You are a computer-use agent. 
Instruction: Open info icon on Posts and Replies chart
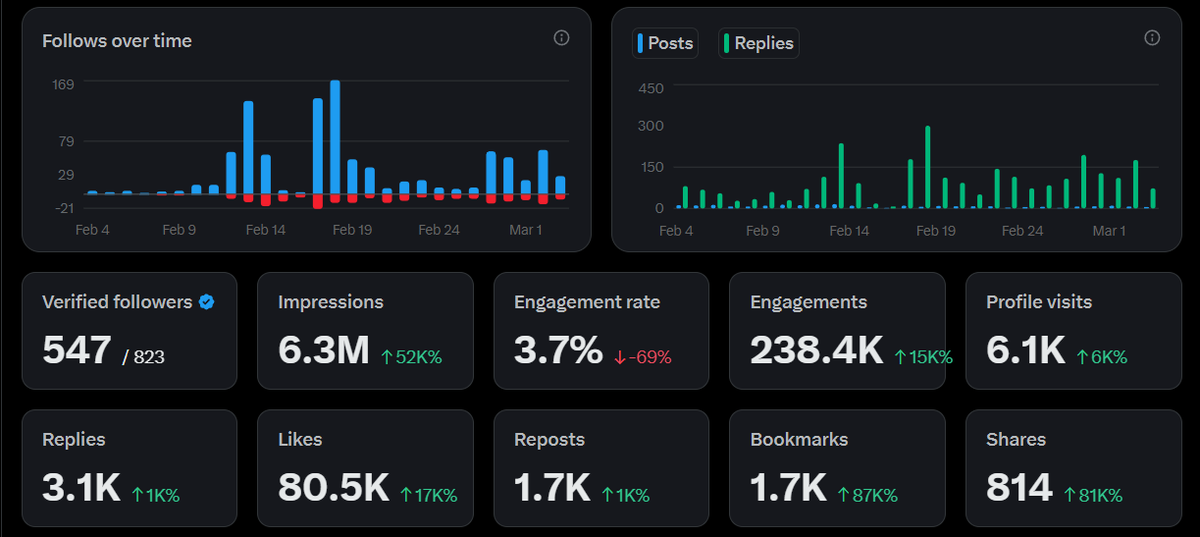1152,38
